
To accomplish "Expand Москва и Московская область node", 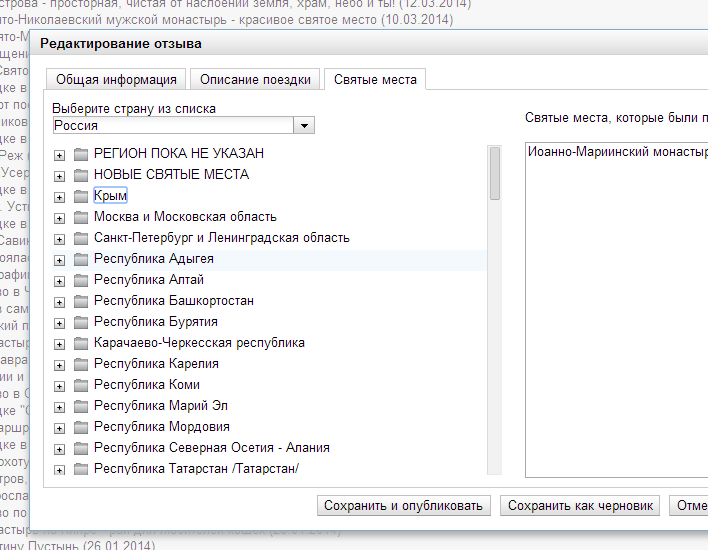I will click(x=60, y=218).
